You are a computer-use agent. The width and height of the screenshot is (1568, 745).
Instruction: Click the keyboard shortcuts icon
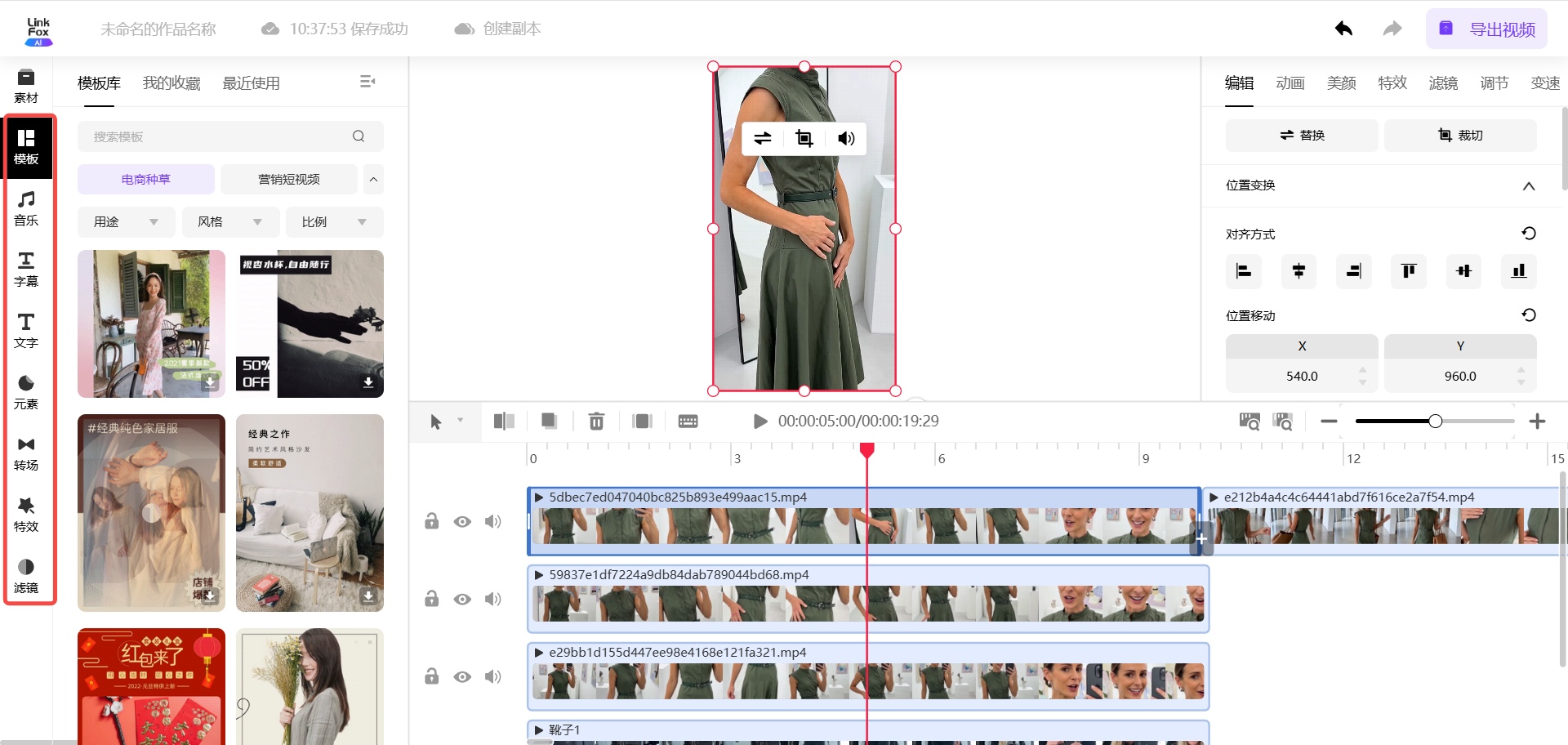(x=688, y=421)
